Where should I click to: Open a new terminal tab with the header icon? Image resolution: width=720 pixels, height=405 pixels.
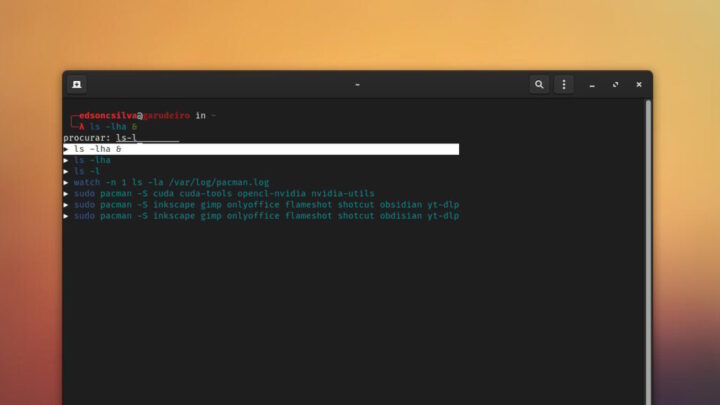pos(77,85)
